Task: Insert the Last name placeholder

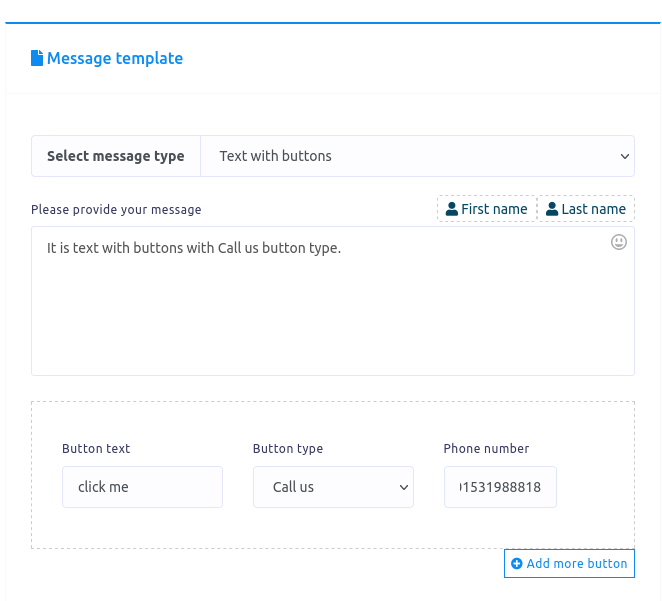Action: [586, 209]
